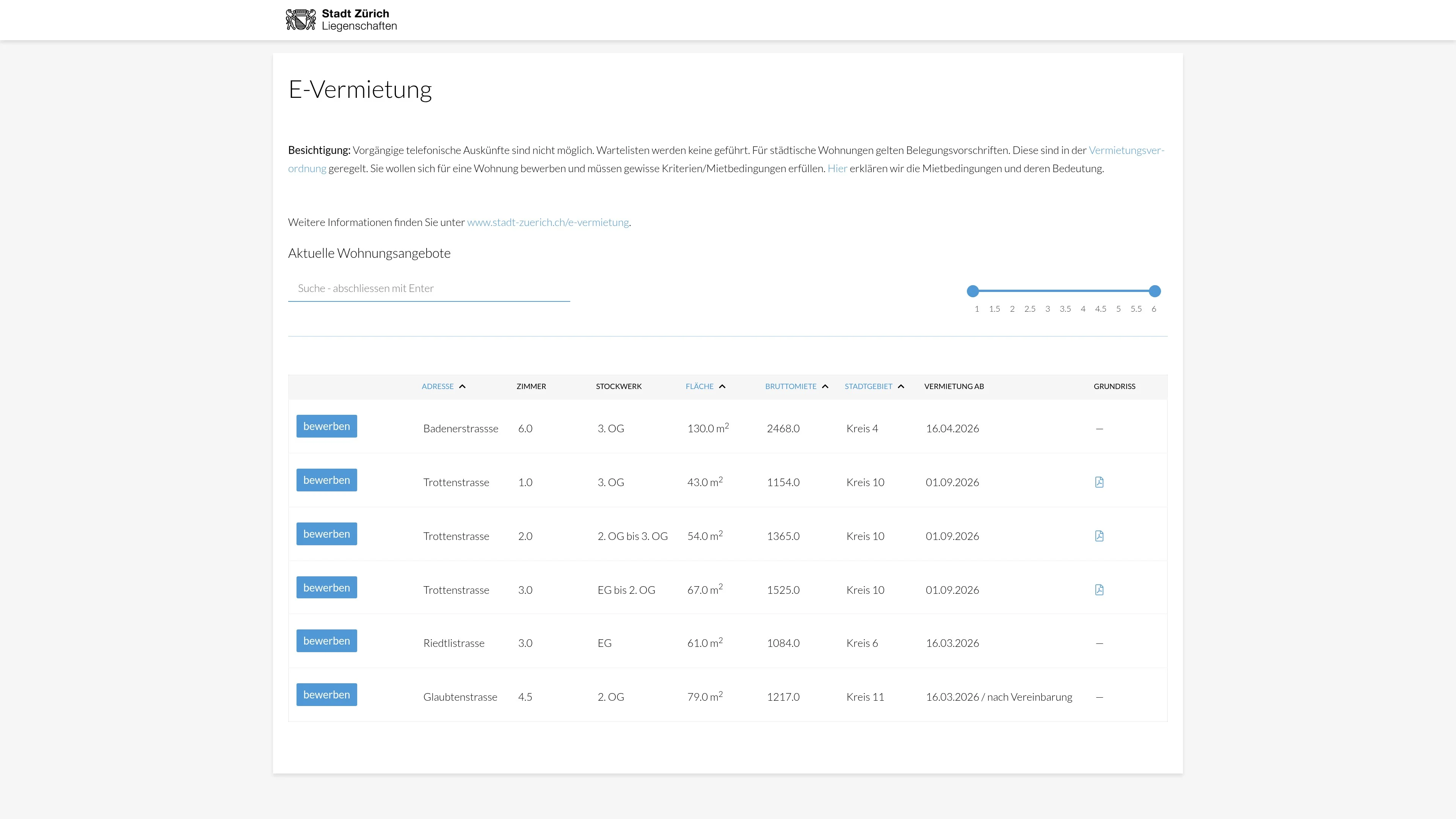Click the Stadt Zürich coat of arms logo
The width and height of the screenshot is (1456, 819).
300,20
